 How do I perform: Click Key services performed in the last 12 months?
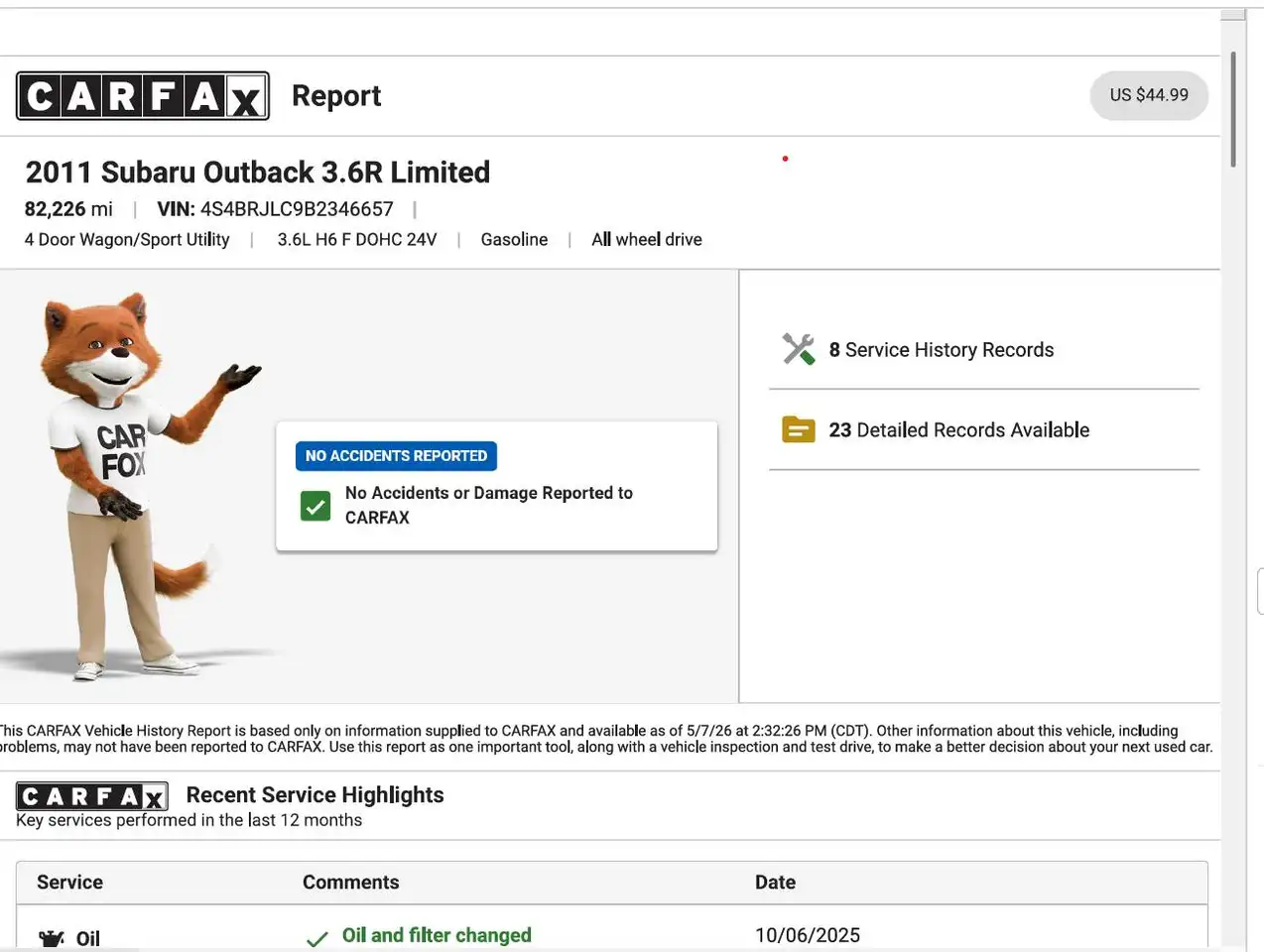189,820
